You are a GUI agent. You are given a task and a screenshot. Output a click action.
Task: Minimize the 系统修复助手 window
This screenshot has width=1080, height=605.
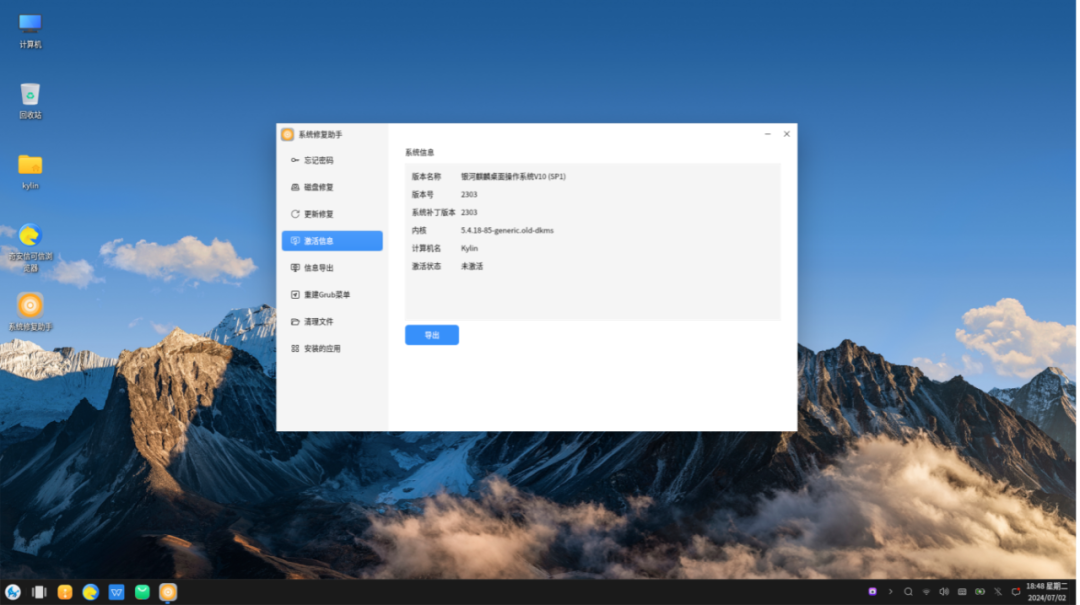(767, 134)
